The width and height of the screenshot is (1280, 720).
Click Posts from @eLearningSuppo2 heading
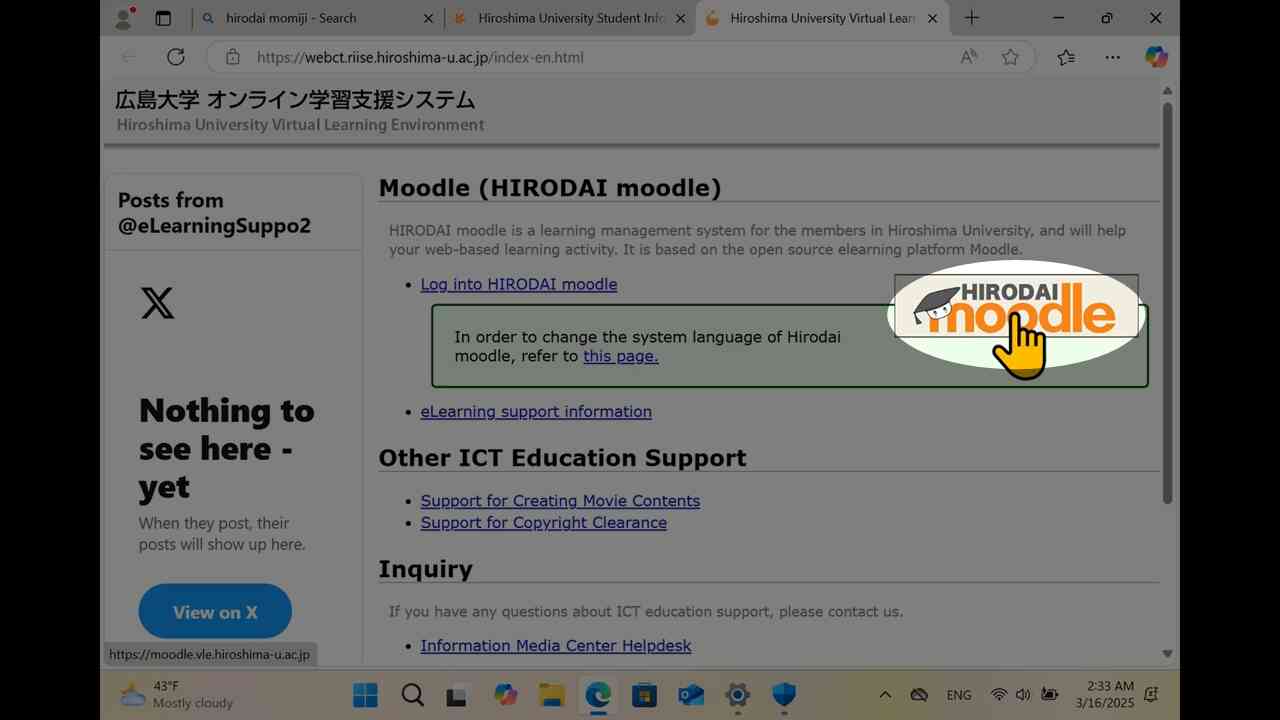coord(214,213)
